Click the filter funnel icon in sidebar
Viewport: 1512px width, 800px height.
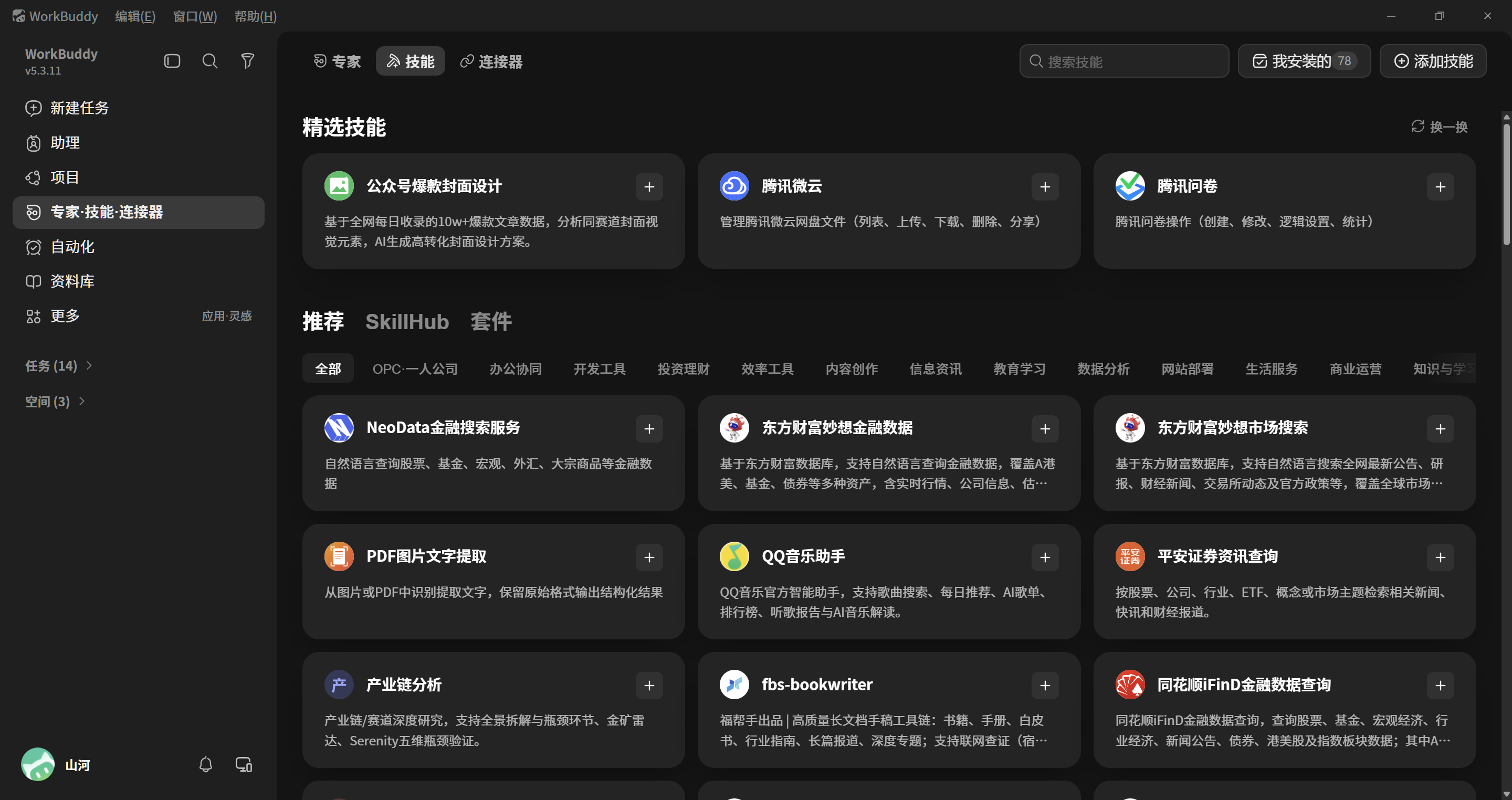248,61
